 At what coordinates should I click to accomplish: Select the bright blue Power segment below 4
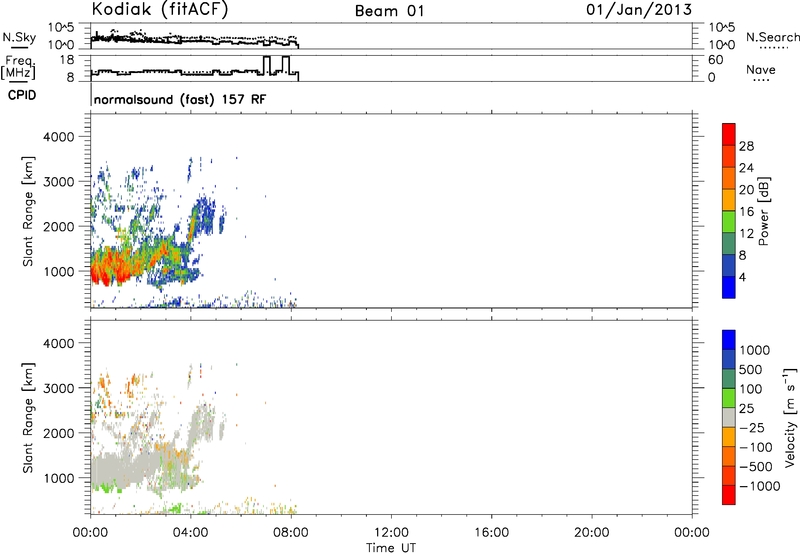729,287
